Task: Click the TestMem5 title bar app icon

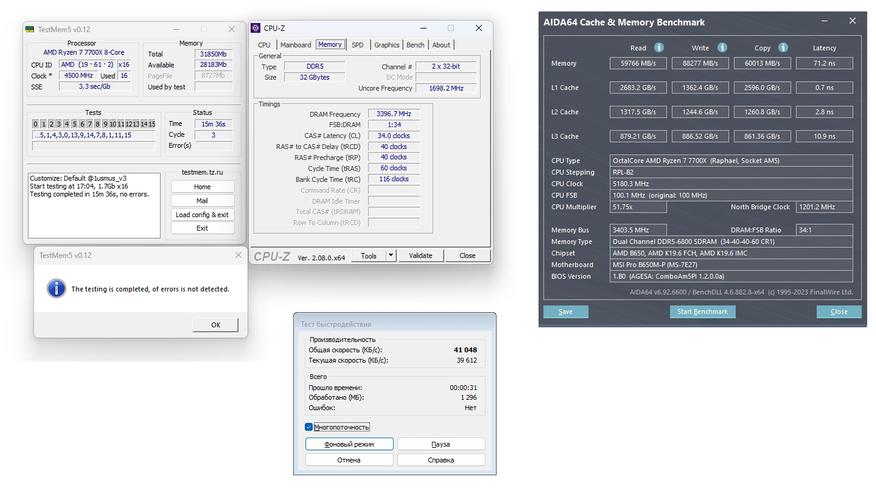Action: tap(30, 29)
